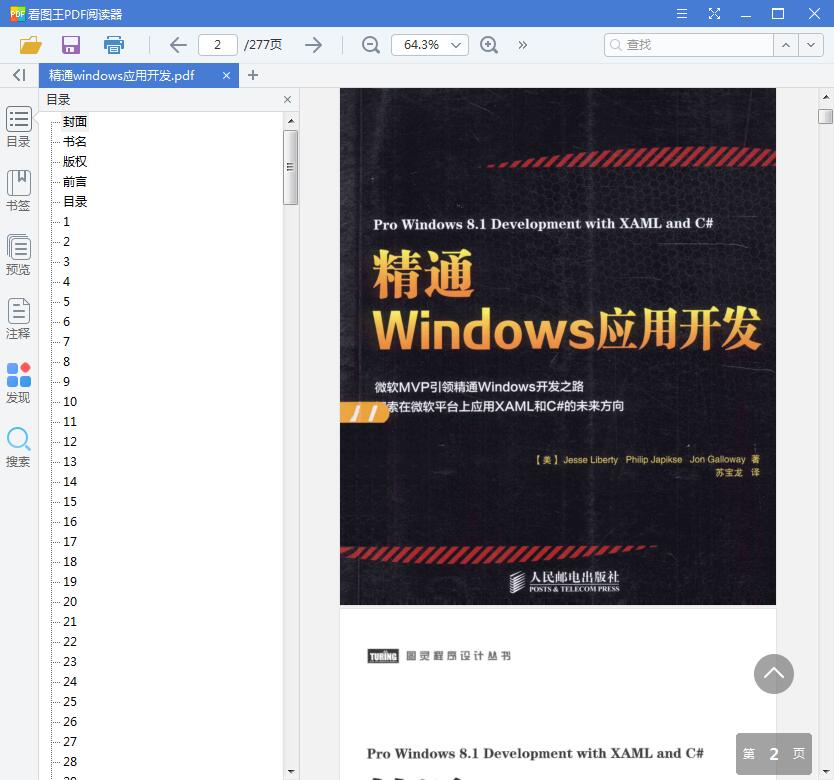834x780 pixels.
Task: Print the PDF using the printer icon
Action: (113, 45)
